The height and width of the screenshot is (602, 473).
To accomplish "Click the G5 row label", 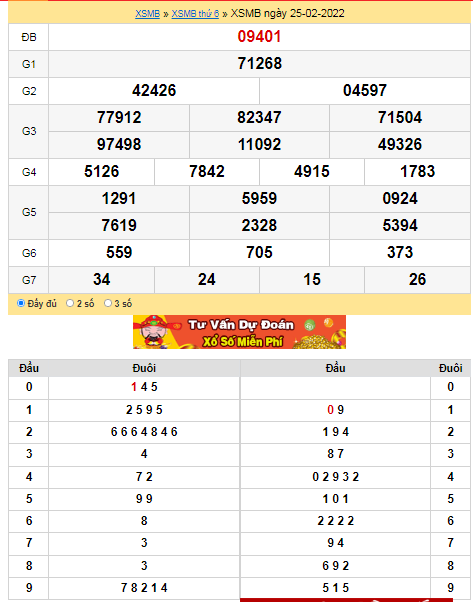I will [x=29, y=212].
